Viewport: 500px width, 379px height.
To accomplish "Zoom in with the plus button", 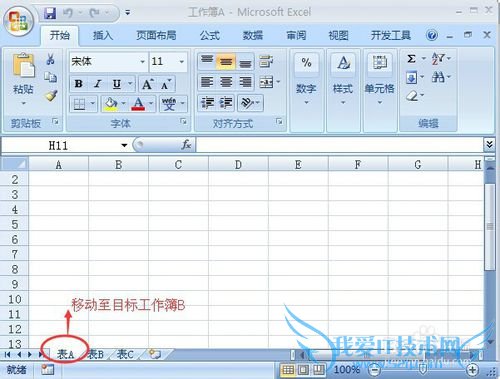I will pos(472,369).
